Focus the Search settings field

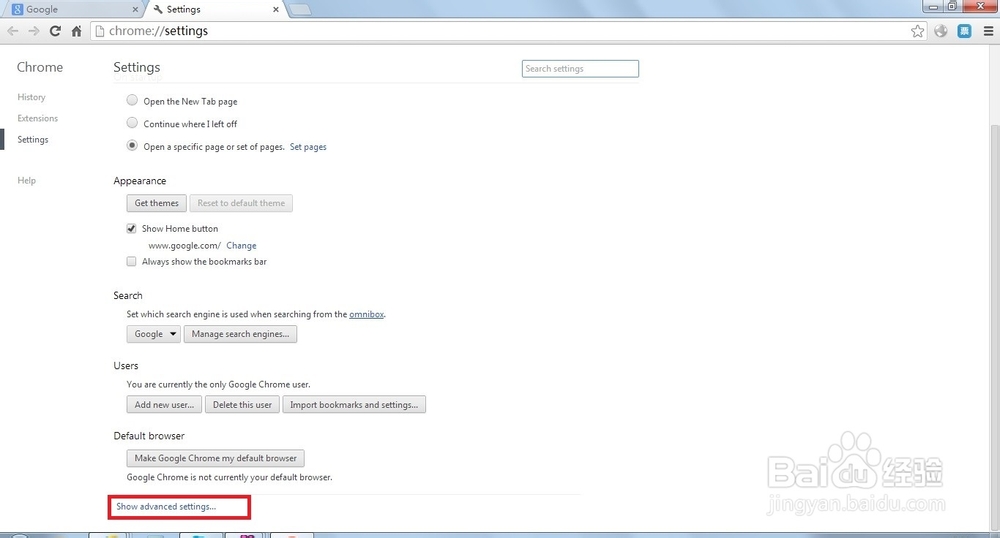coord(580,69)
